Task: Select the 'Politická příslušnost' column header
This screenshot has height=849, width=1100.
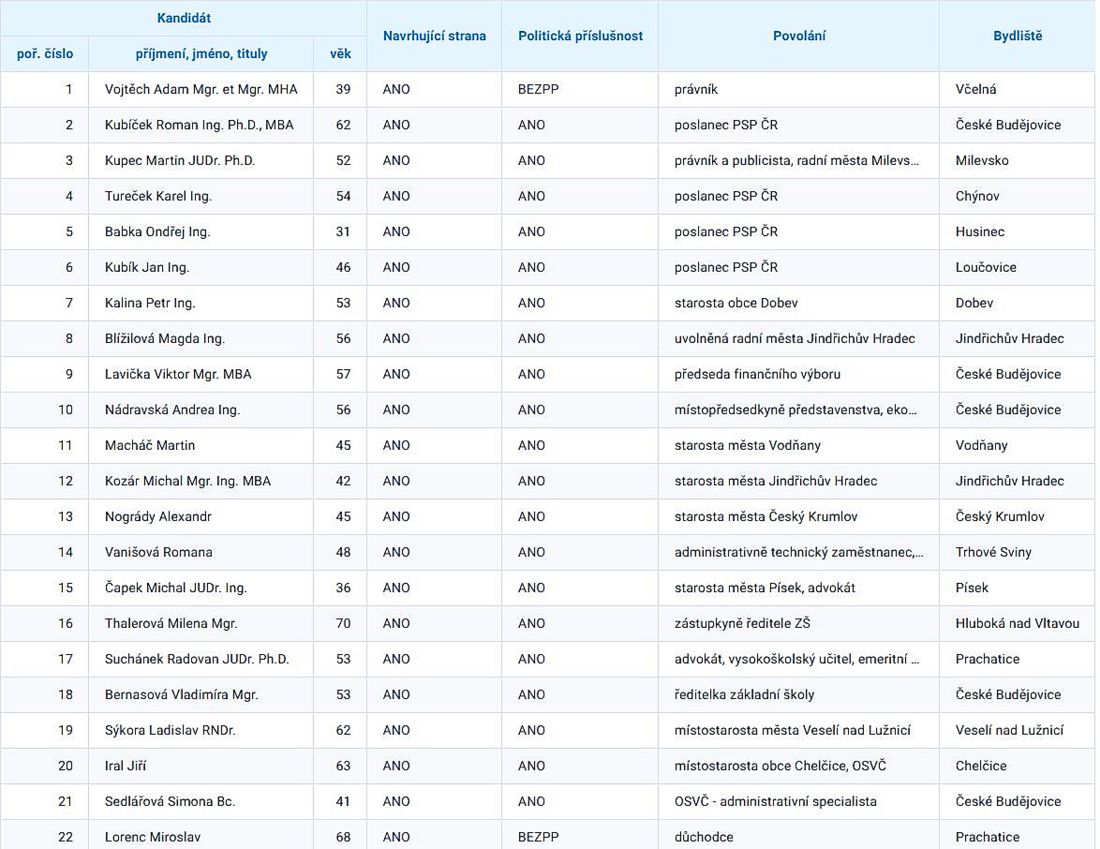Action: 580,36
